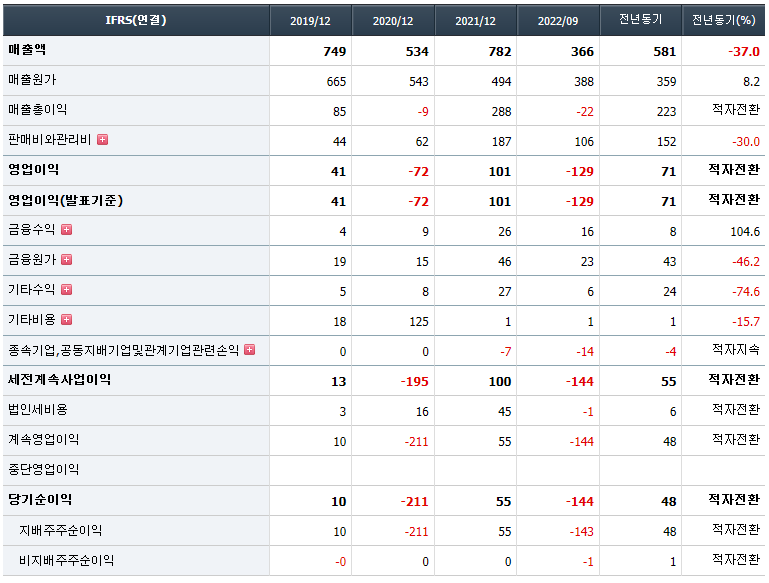This screenshot has width=769, height=583.
Task: Expand 종속기업,공동지배기업및관계기업관련손익 plus icon
Action: pyautogui.click(x=250, y=350)
